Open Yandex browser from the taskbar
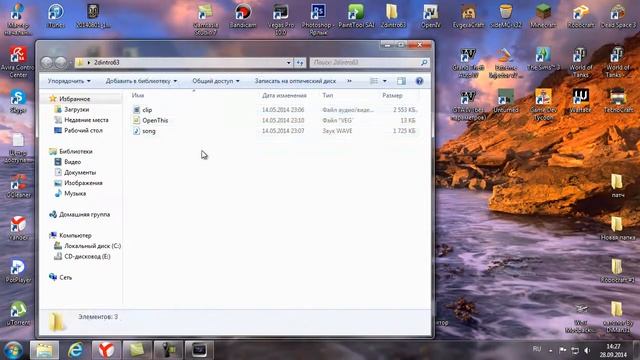 [x=106, y=350]
